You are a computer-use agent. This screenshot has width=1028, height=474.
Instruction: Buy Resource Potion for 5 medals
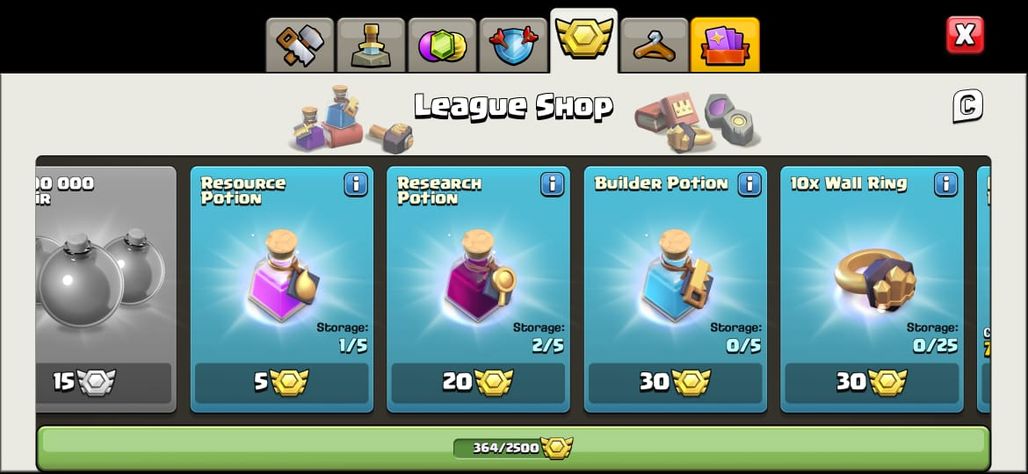tap(282, 383)
